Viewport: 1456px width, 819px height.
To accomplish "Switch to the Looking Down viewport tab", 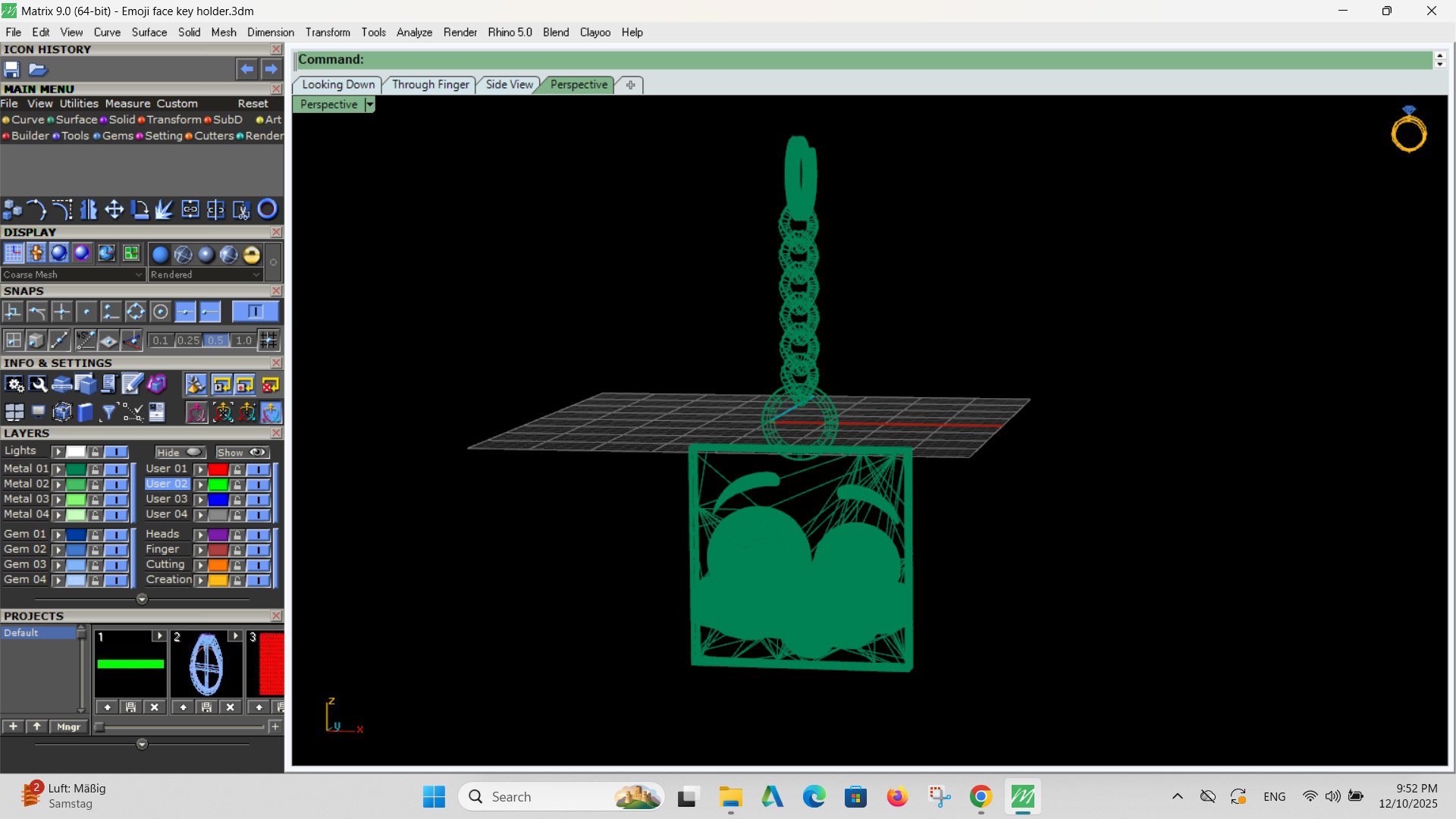I will click(338, 84).
